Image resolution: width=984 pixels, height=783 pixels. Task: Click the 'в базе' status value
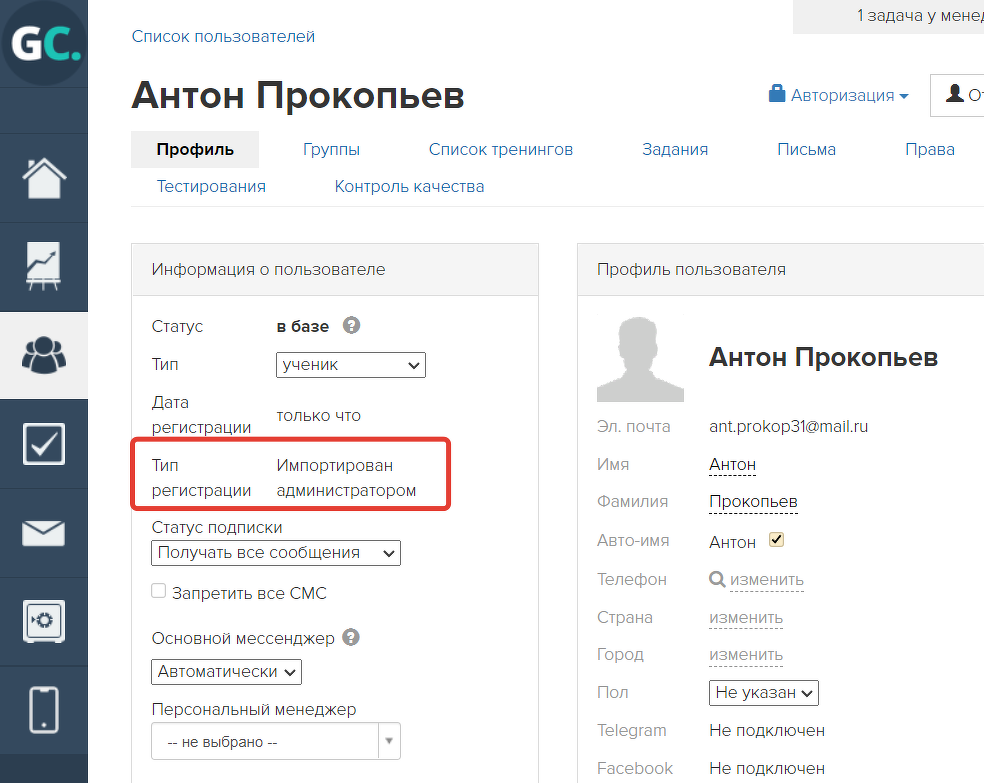click(303, 326)
